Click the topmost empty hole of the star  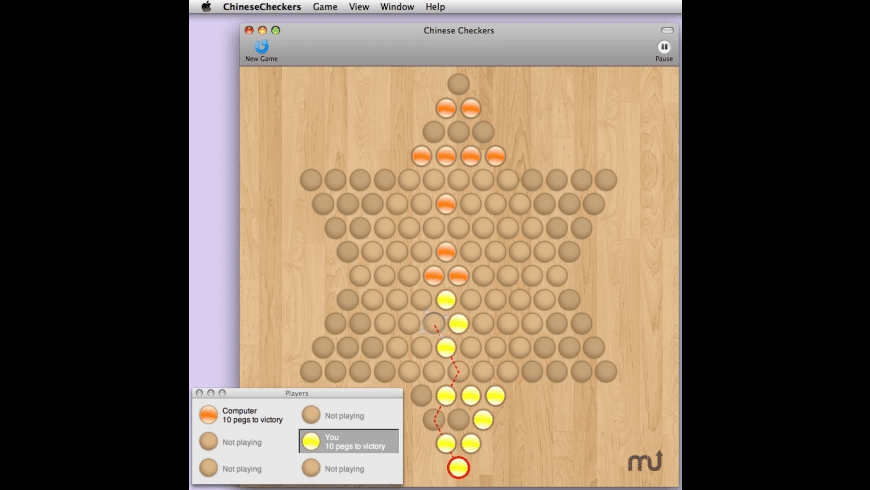458,84
